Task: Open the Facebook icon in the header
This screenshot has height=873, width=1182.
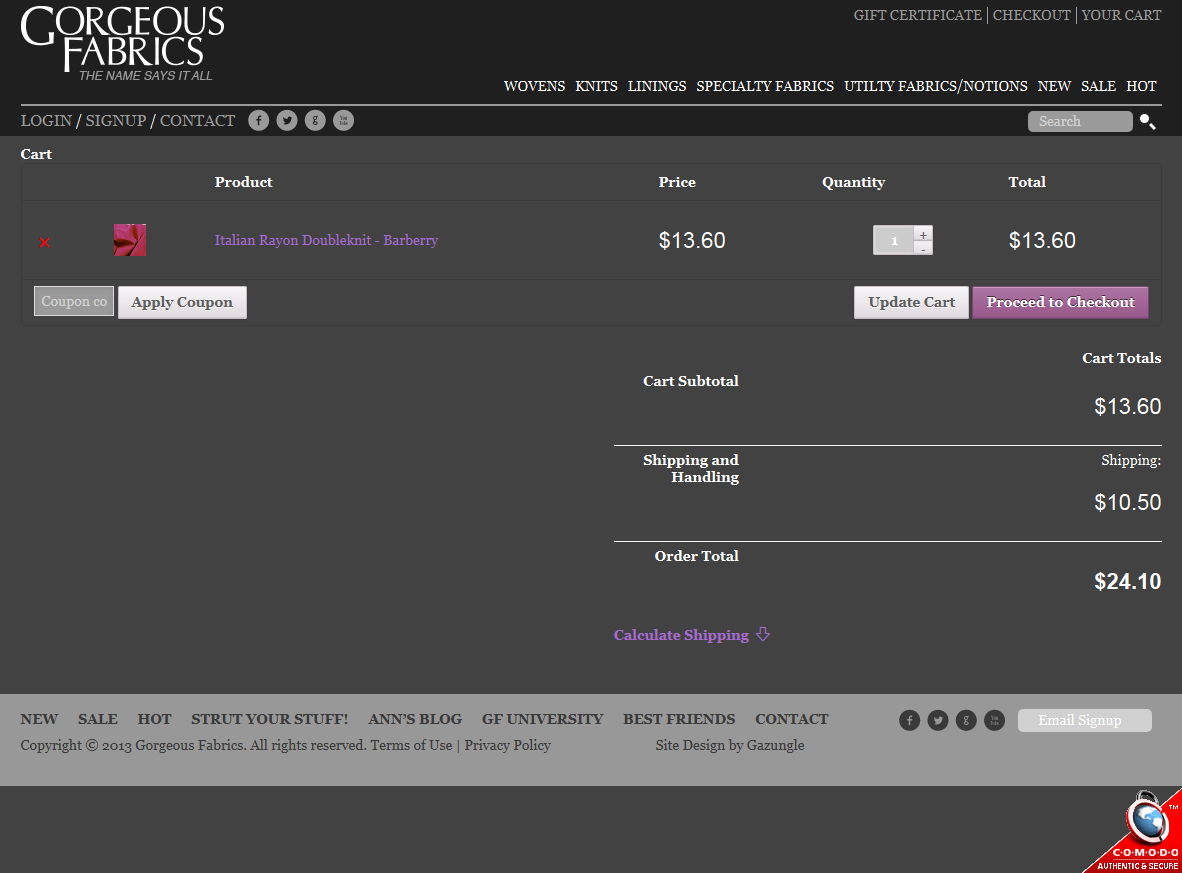Action: (x=258, y=121)
